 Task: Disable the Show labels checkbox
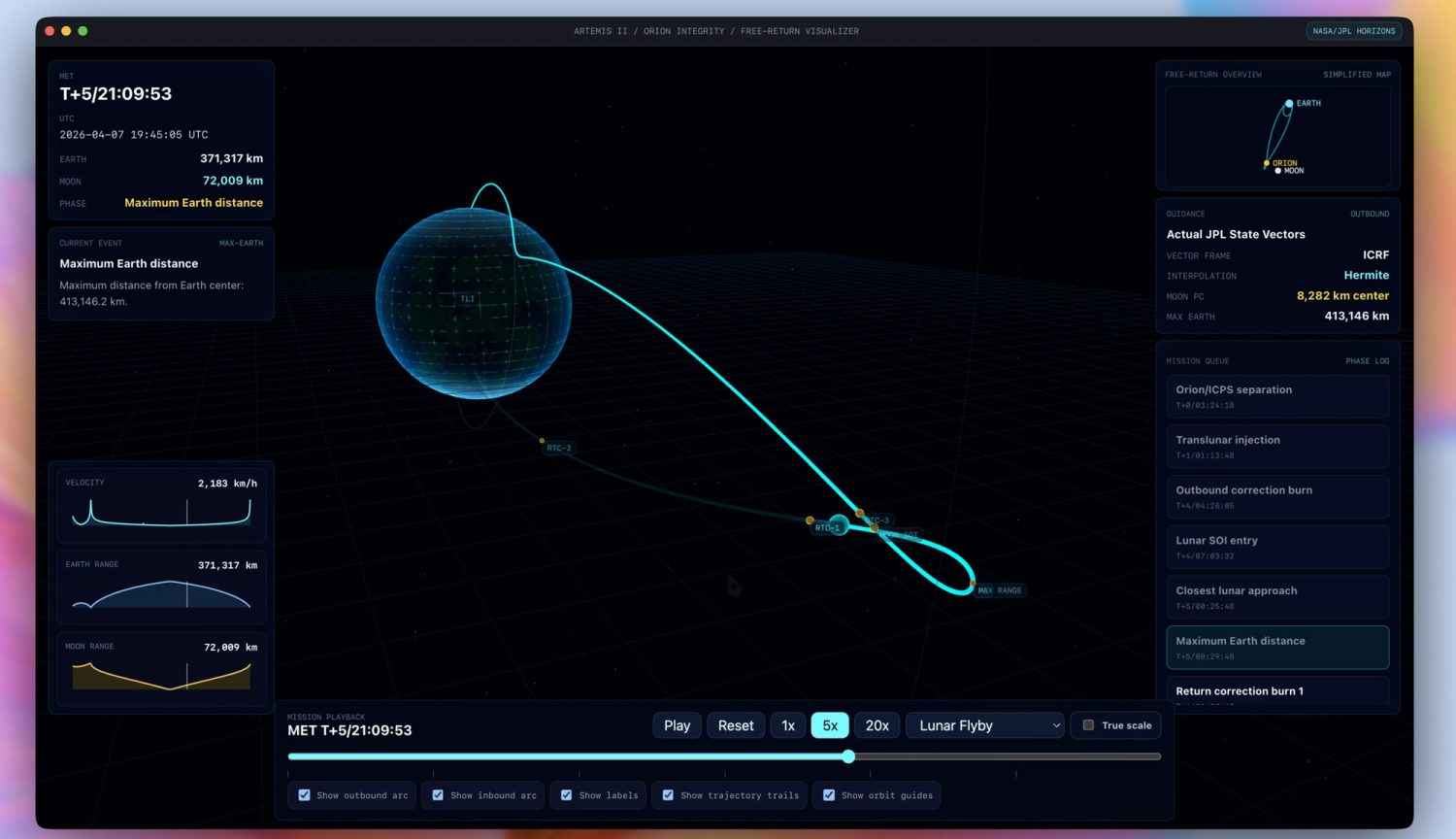567,795
